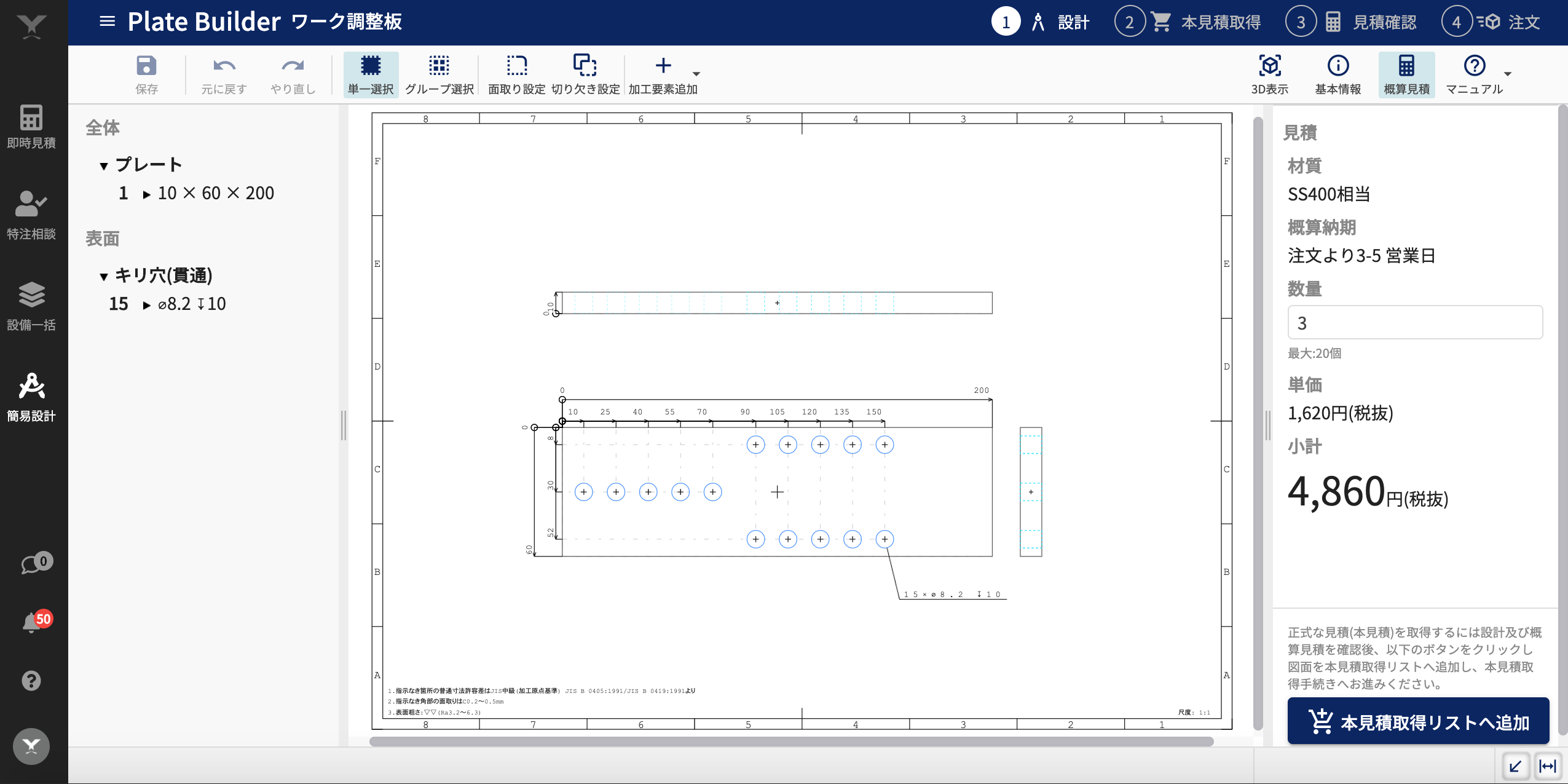The height and width of the screenshot is (784, 1568).
Task: Collapse the キリ穴(貫通) tree section
Action: (x=103, y=277)
